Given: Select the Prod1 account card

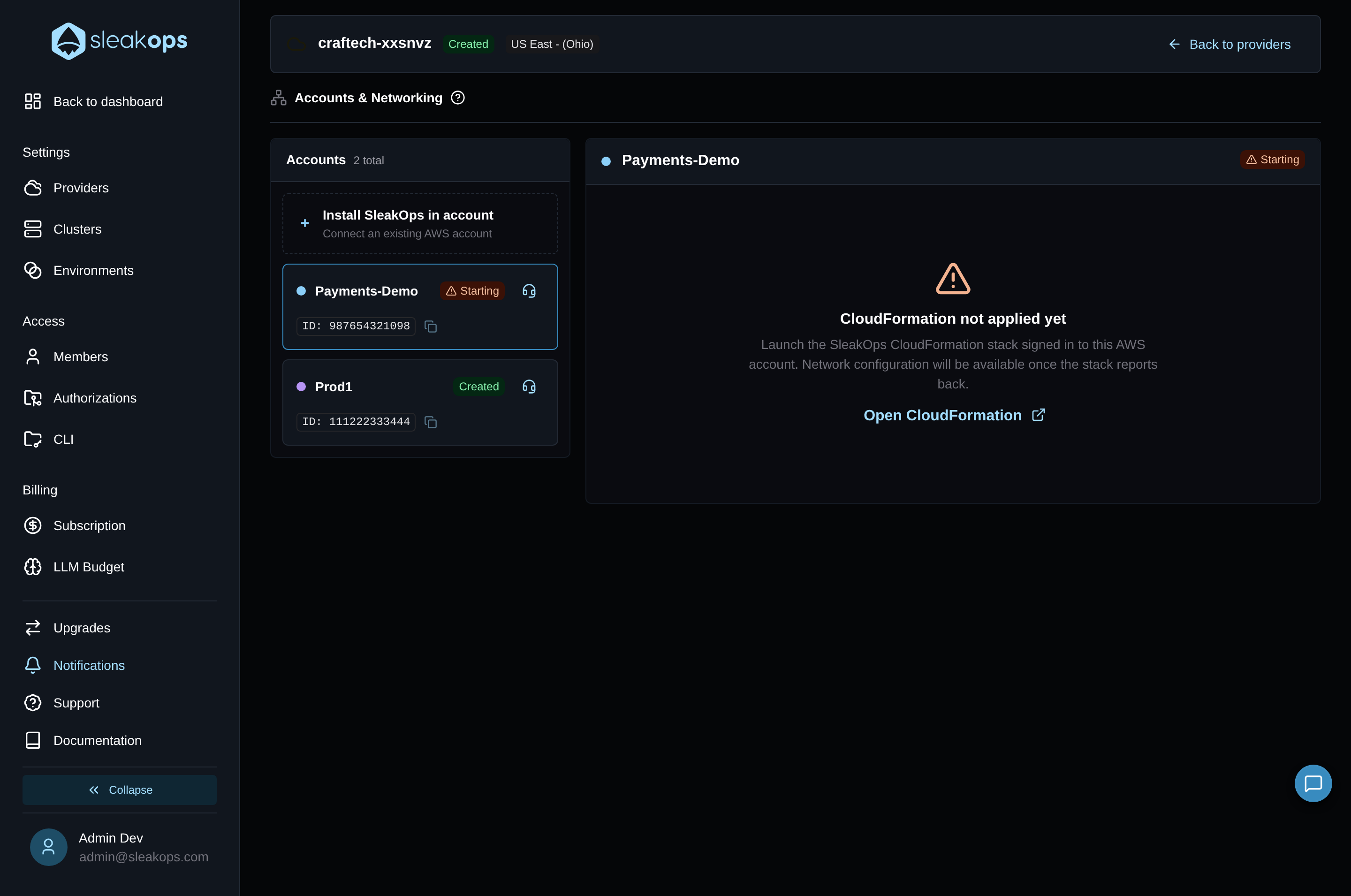Looking at the screenshot, I should click(x=420, y=402).
